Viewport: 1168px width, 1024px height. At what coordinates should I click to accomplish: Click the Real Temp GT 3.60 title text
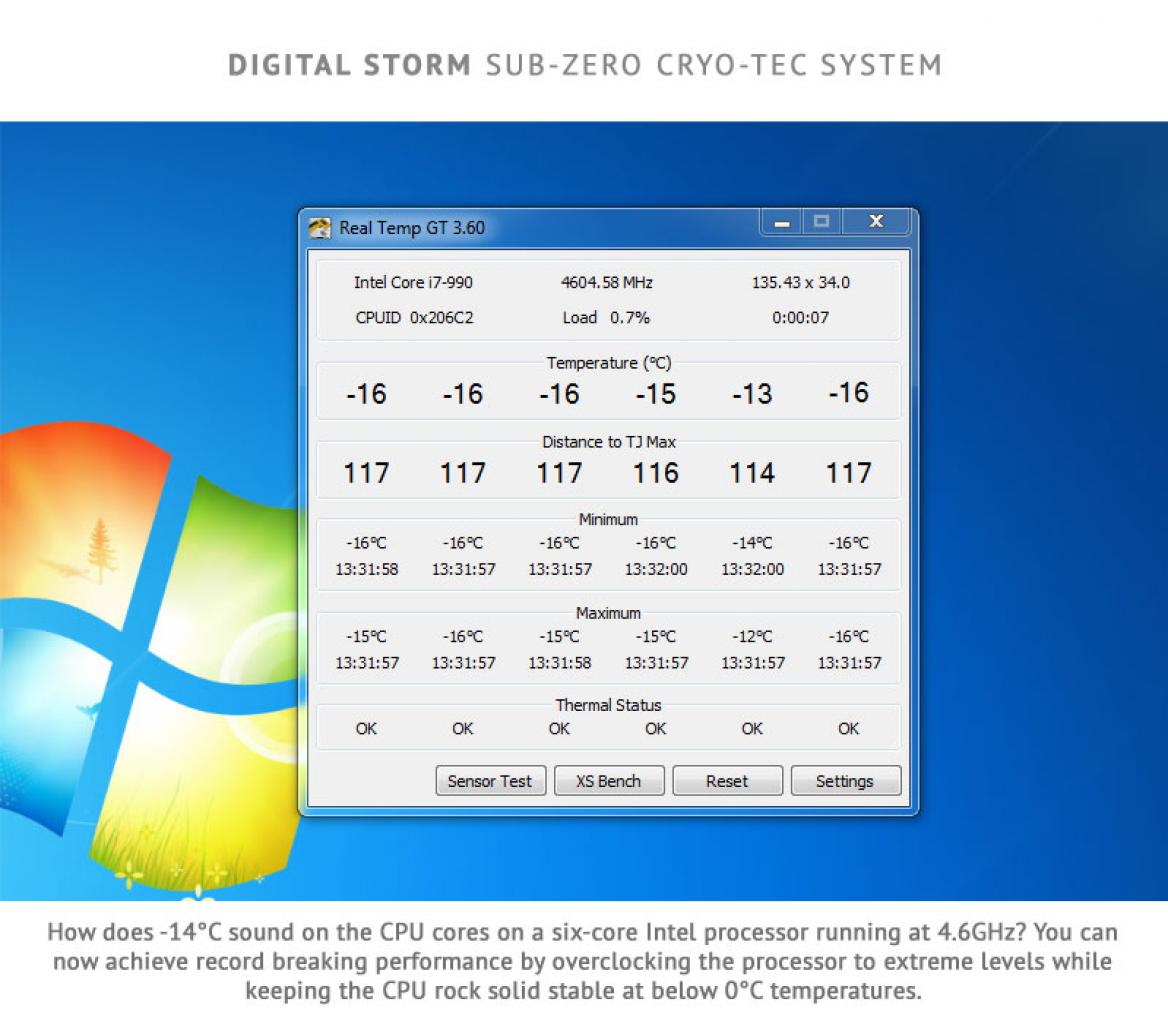click(412, 228)
